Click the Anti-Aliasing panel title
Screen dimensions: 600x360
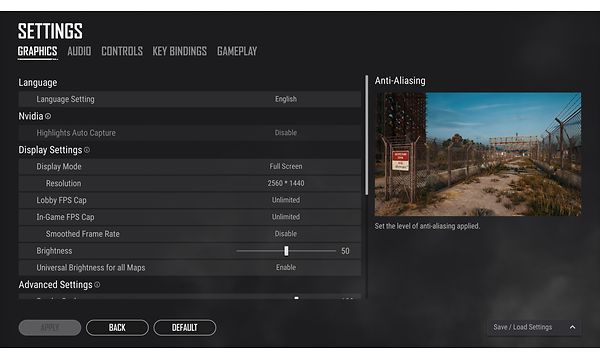400,81
